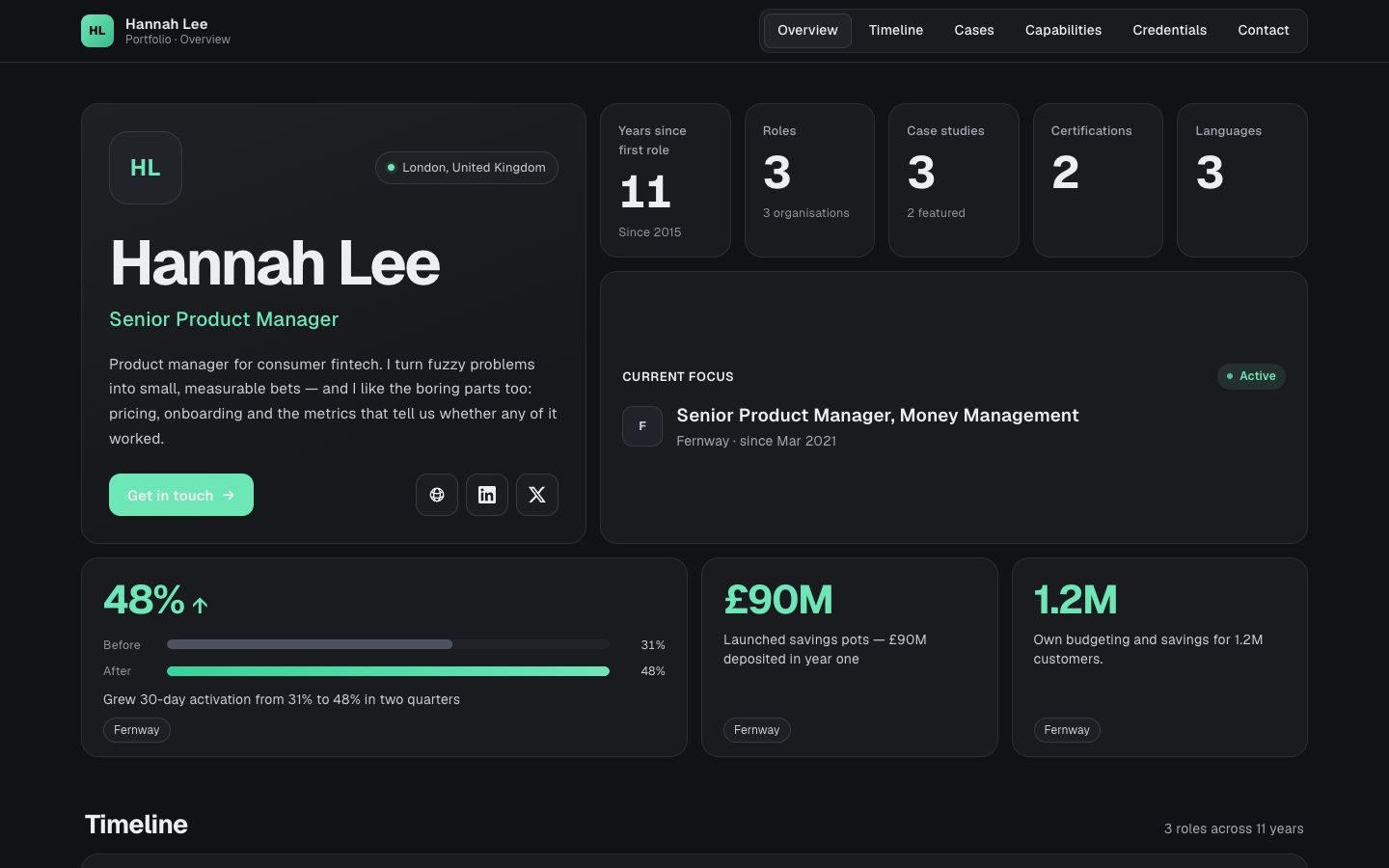Open the LinkedIn profile icon
1389x868 pixels.
487,495
